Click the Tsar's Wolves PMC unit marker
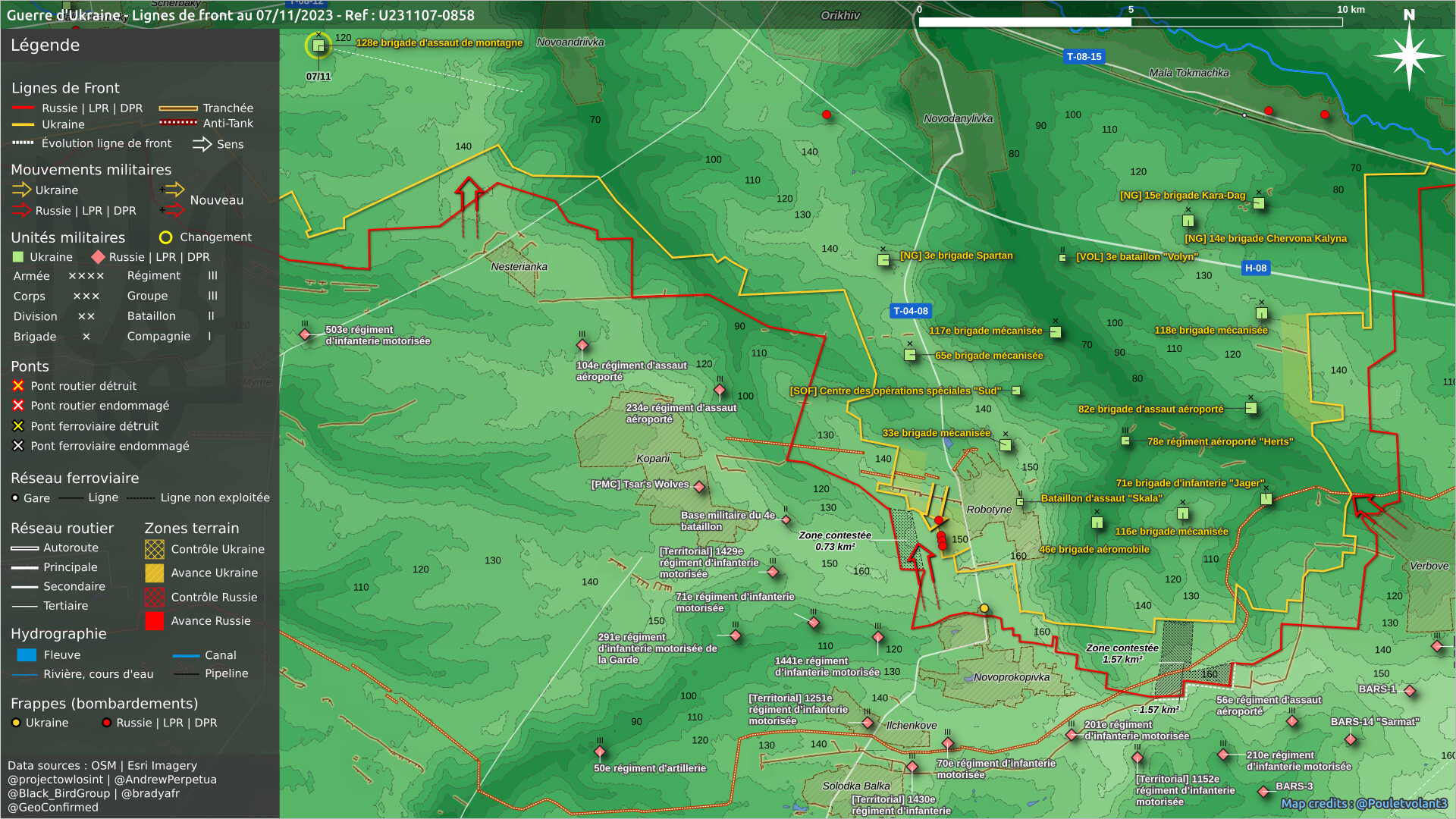1456x819 pixels. [x=699, y=487]
